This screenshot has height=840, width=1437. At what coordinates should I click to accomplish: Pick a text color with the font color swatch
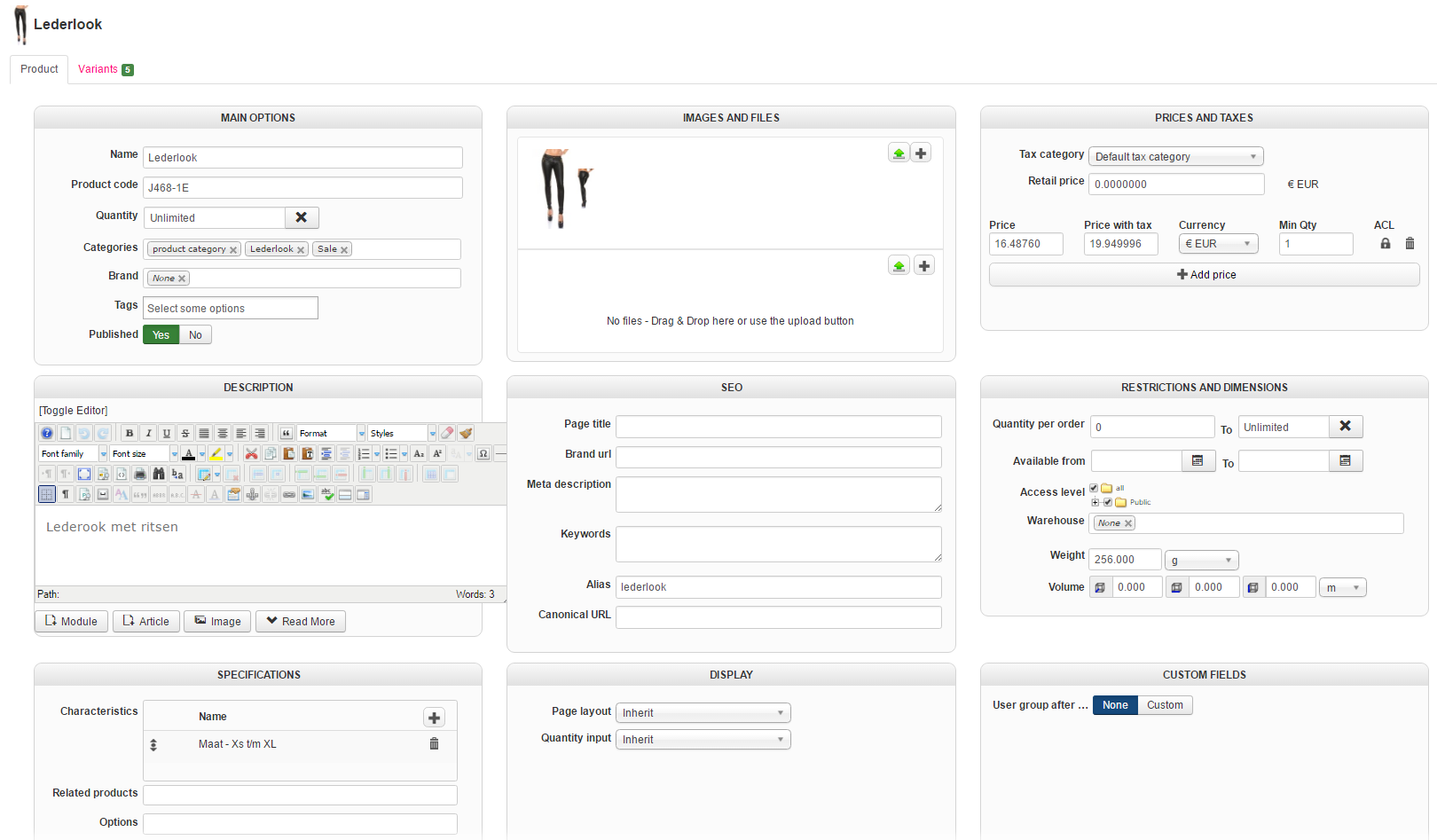pyautogui.click(x=189, y=453)
